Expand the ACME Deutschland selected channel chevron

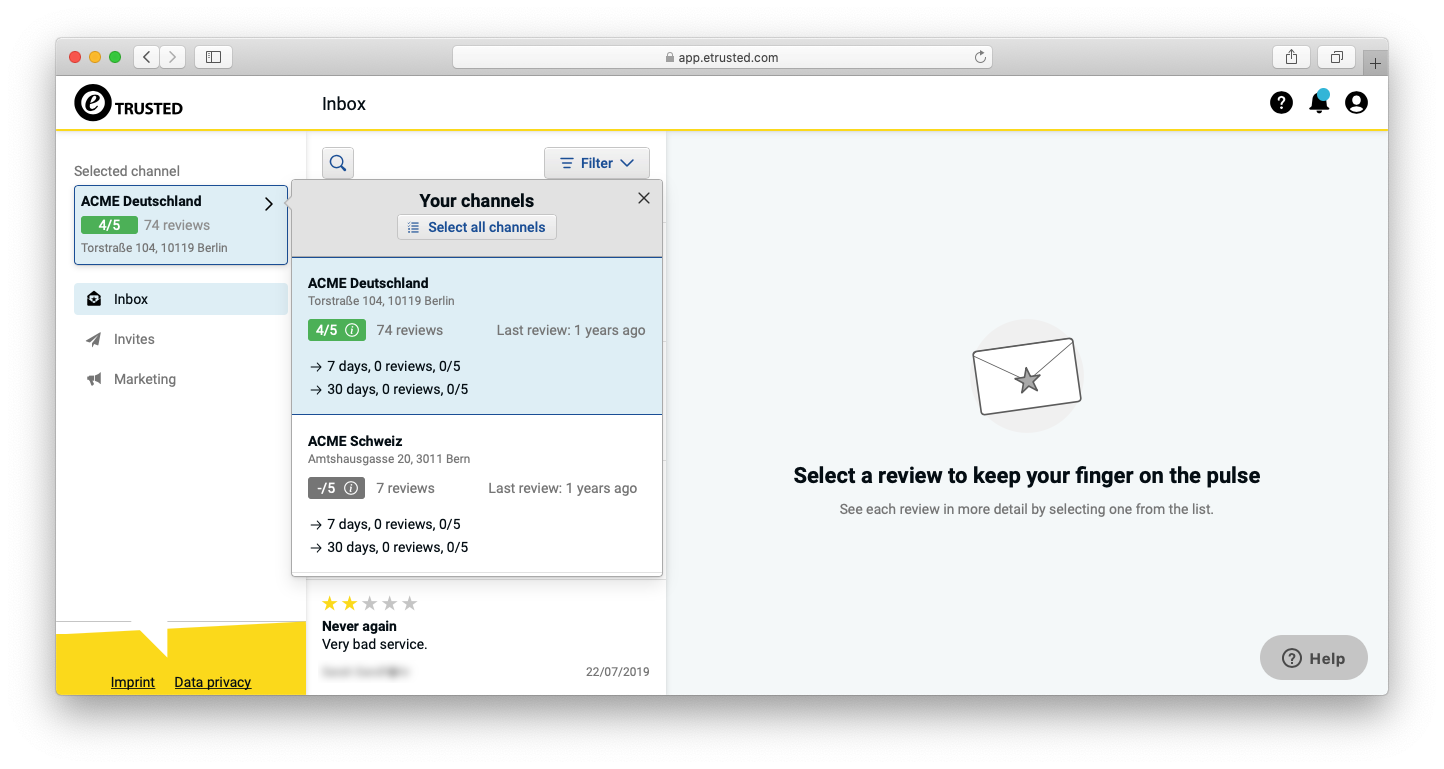click(268, 204)
